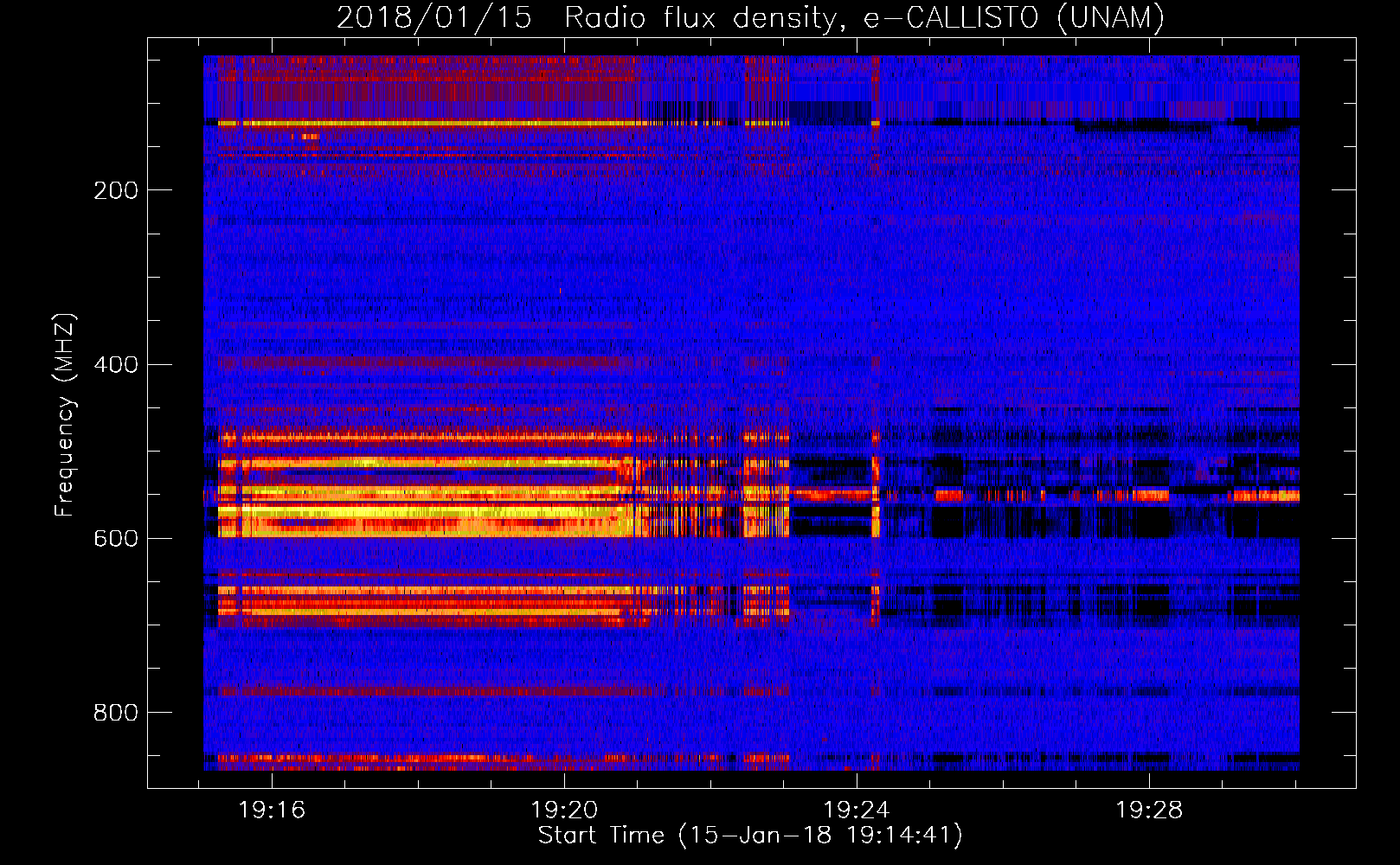Click the 600 frequency tick label

pyautogui.click(x=116, y=539)
